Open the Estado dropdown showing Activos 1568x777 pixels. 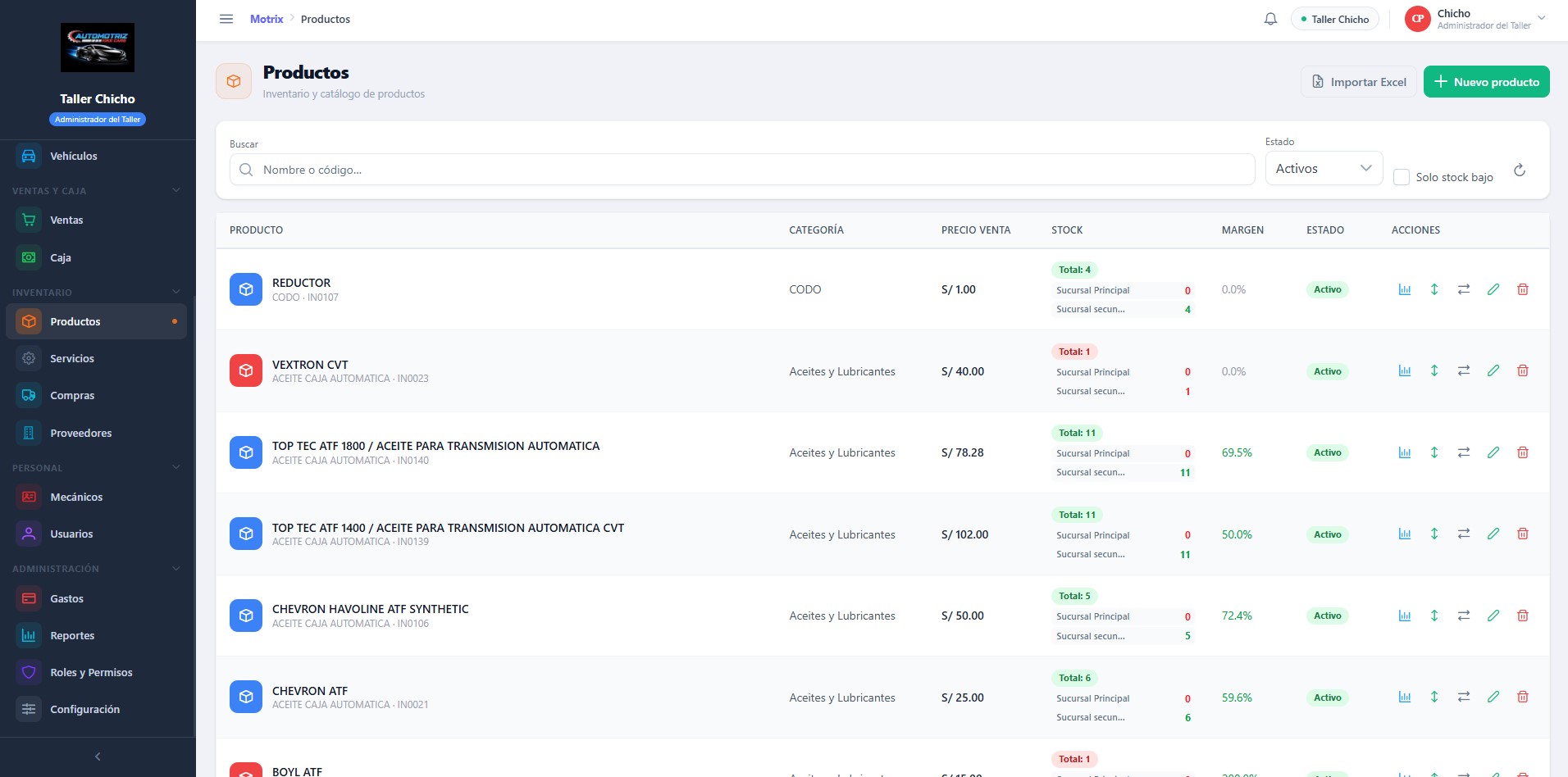click(1324, 168)
